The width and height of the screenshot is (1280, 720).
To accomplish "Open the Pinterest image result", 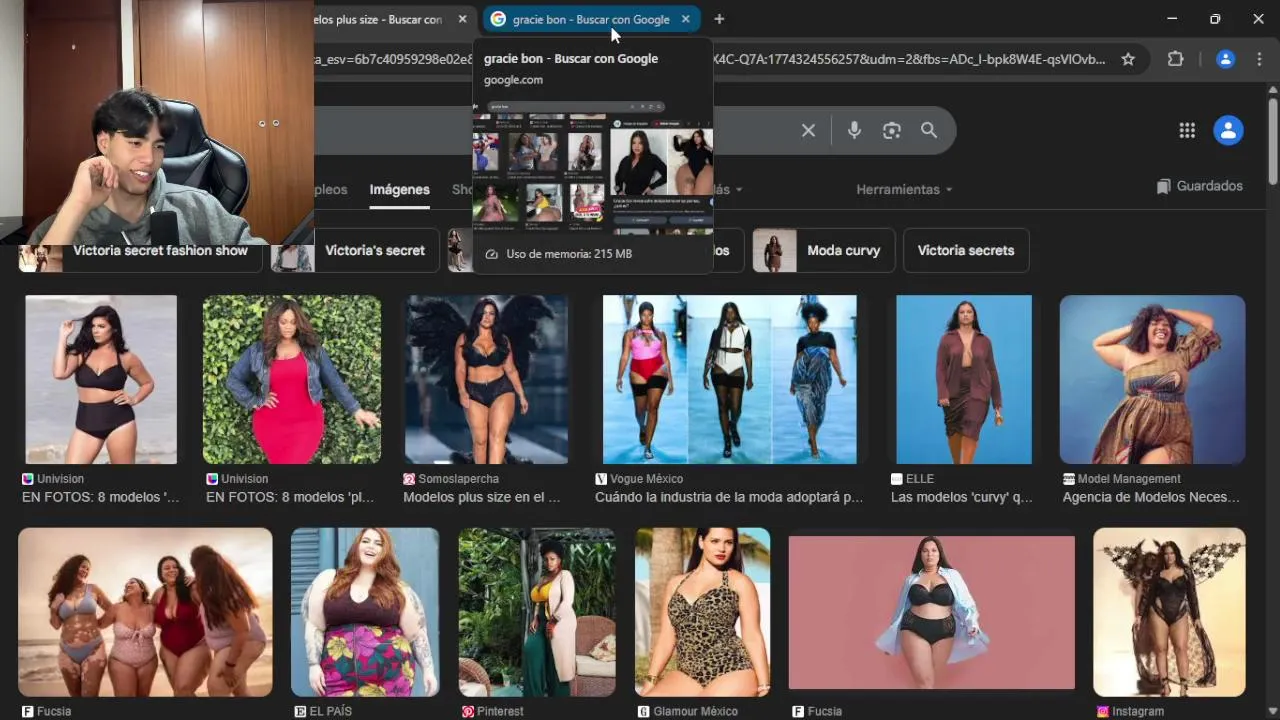I will [537, 612].
